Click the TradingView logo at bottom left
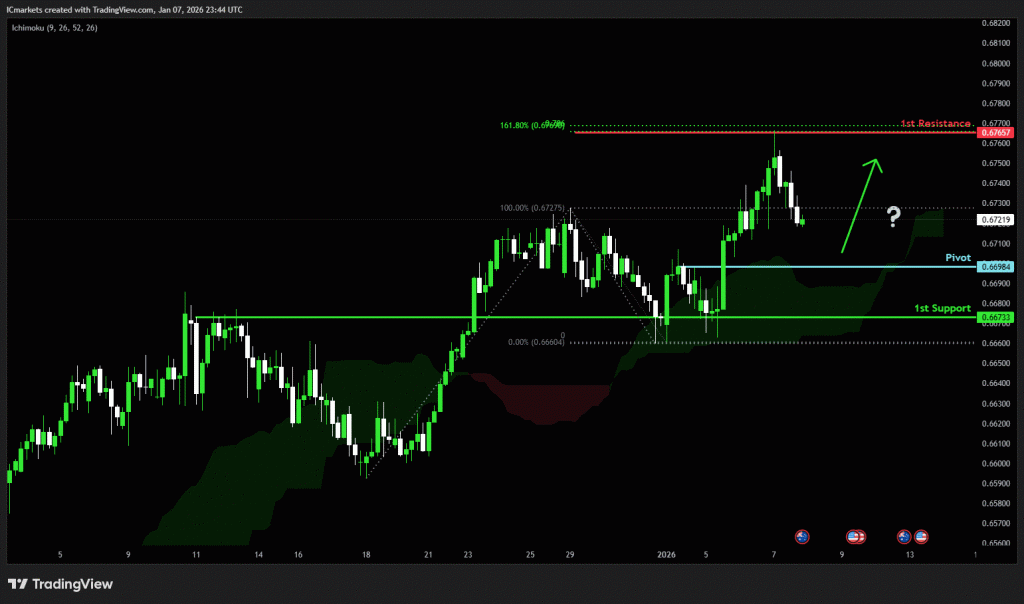1024x604 pixels. 61,584
